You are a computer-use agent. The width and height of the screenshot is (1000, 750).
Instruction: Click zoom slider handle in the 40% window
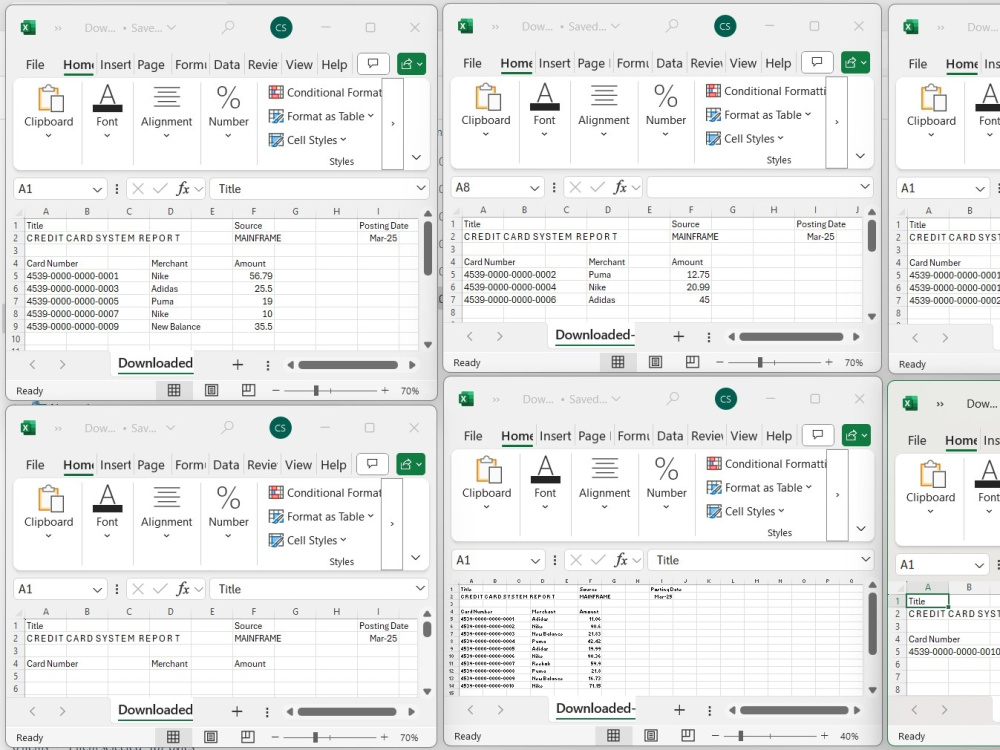pyautogui.click(x=741, y=736)
